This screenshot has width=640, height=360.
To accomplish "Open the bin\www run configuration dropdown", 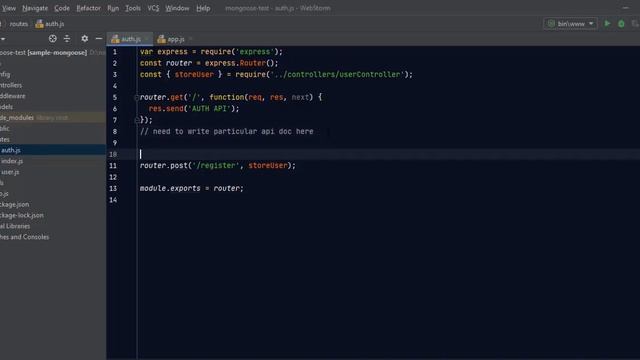I will point(571,24).
